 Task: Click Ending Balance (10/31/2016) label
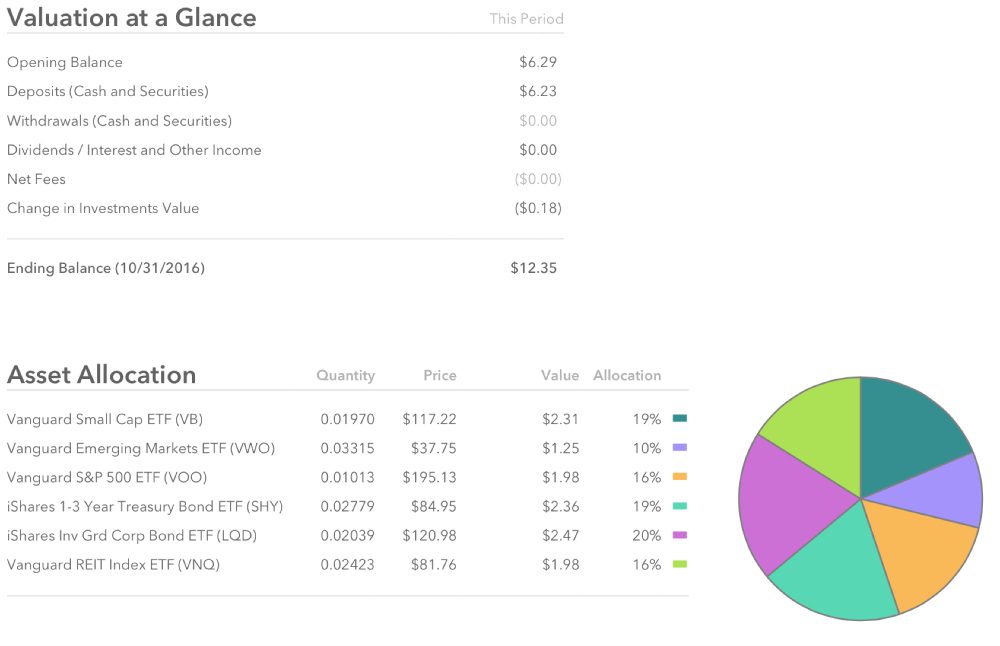click(x=106, y=268)
